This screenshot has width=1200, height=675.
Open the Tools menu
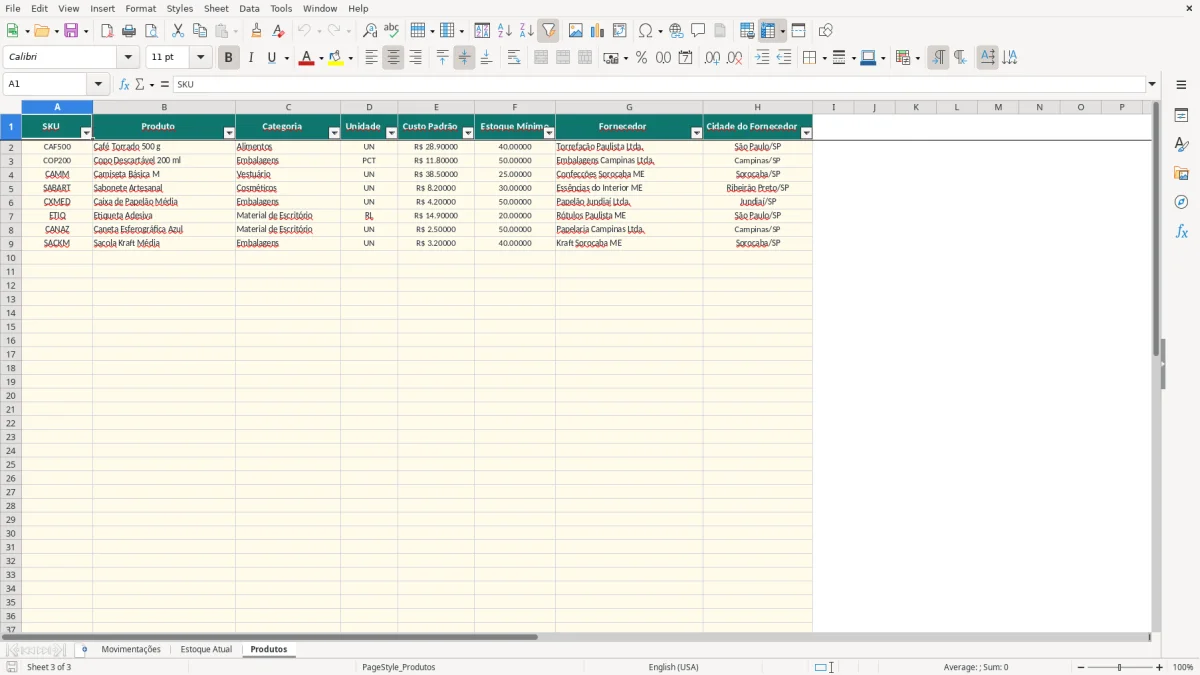281,8
